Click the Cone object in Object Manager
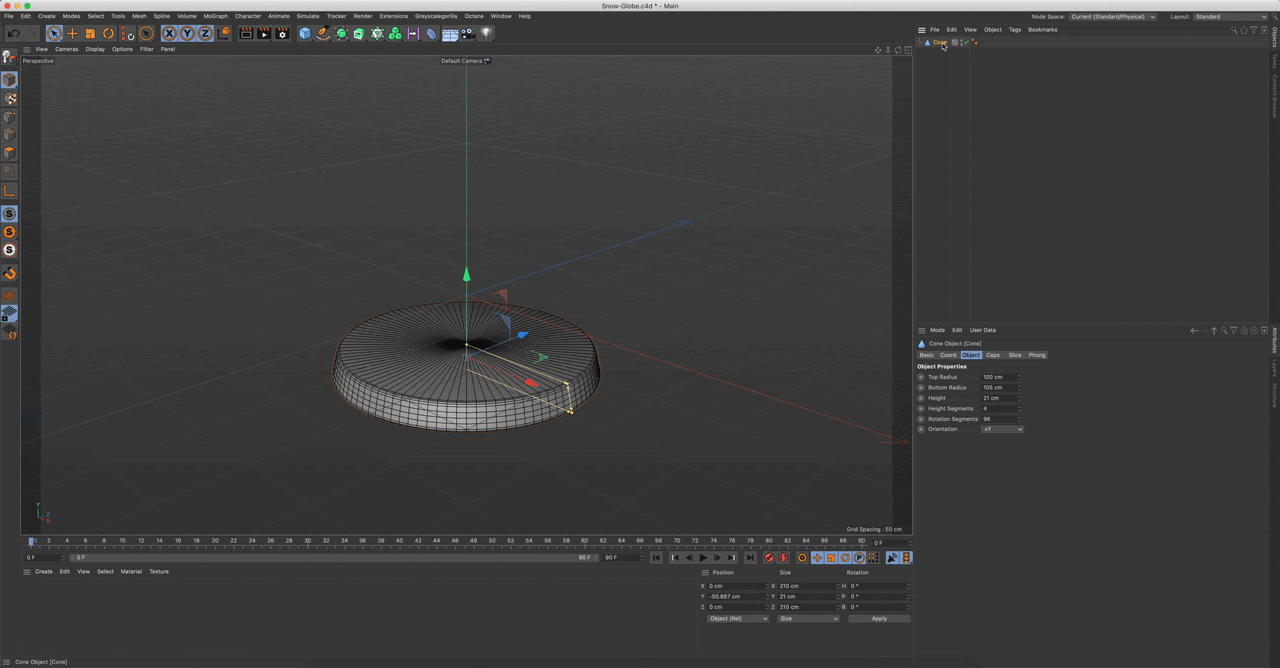The image size is (1280, 668). (x=939, y=42)
